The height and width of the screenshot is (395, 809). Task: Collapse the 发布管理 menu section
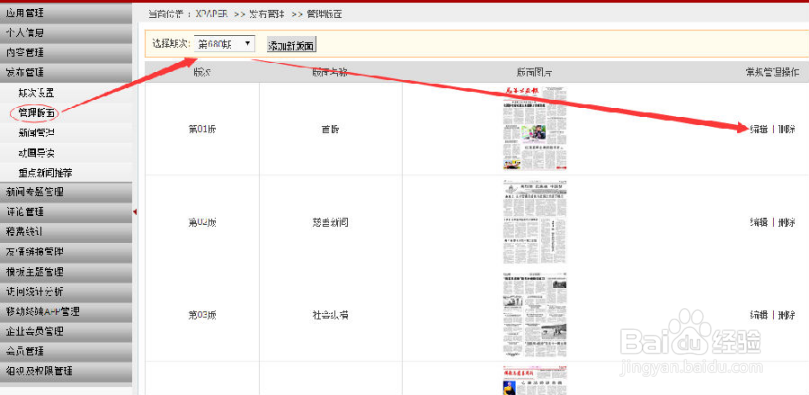pos(66,72)
